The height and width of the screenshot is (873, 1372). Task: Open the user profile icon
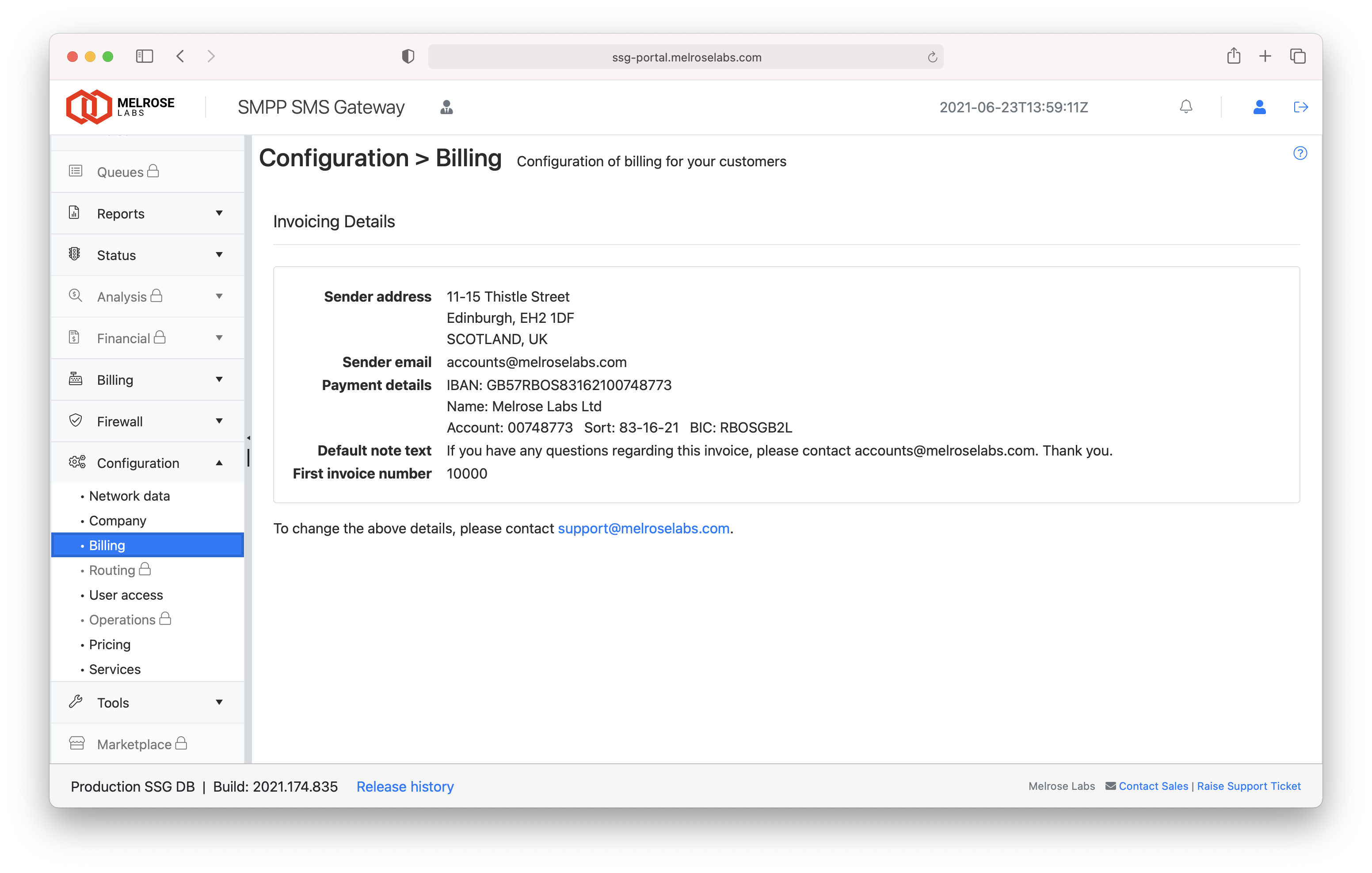(1259, 107)
